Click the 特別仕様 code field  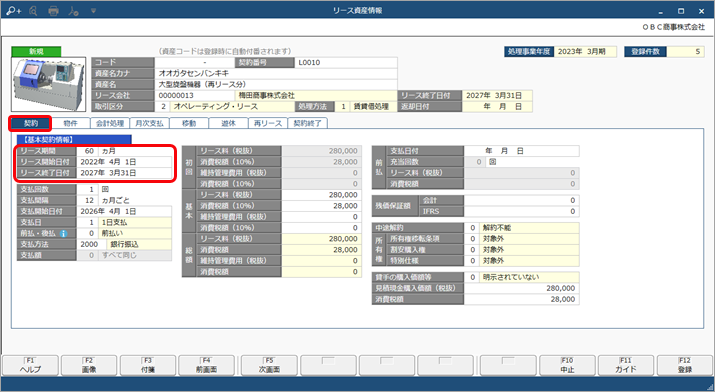click(471, 260)
